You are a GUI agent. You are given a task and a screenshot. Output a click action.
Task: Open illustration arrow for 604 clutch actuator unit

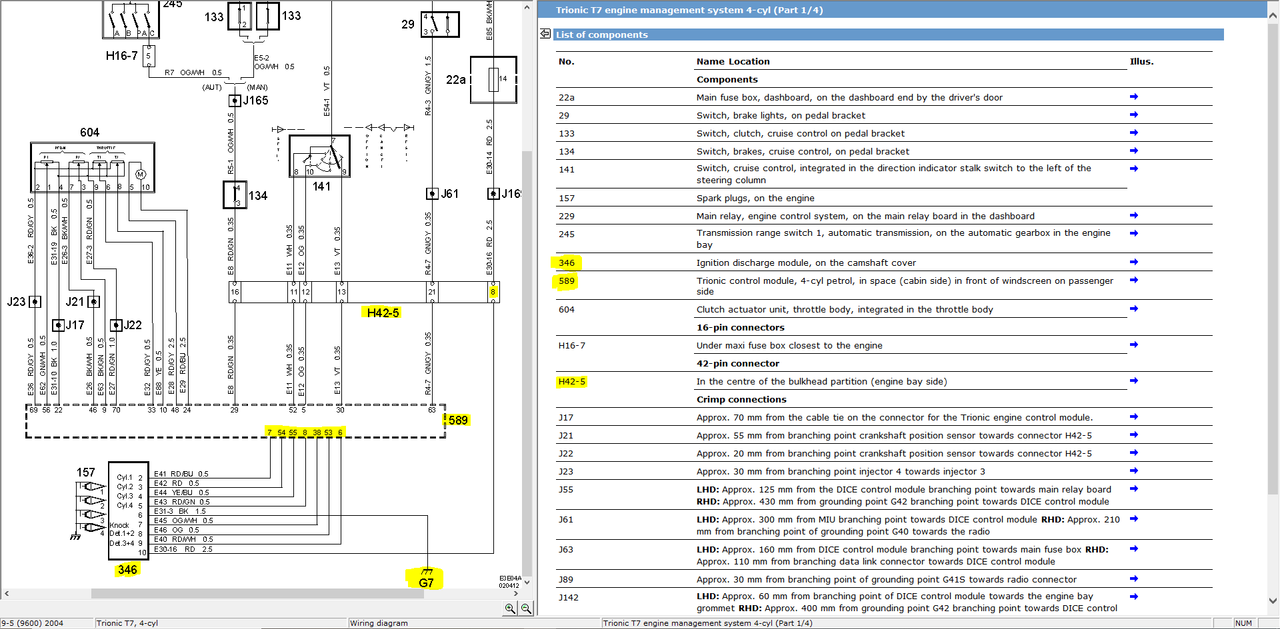[1134, 309]
